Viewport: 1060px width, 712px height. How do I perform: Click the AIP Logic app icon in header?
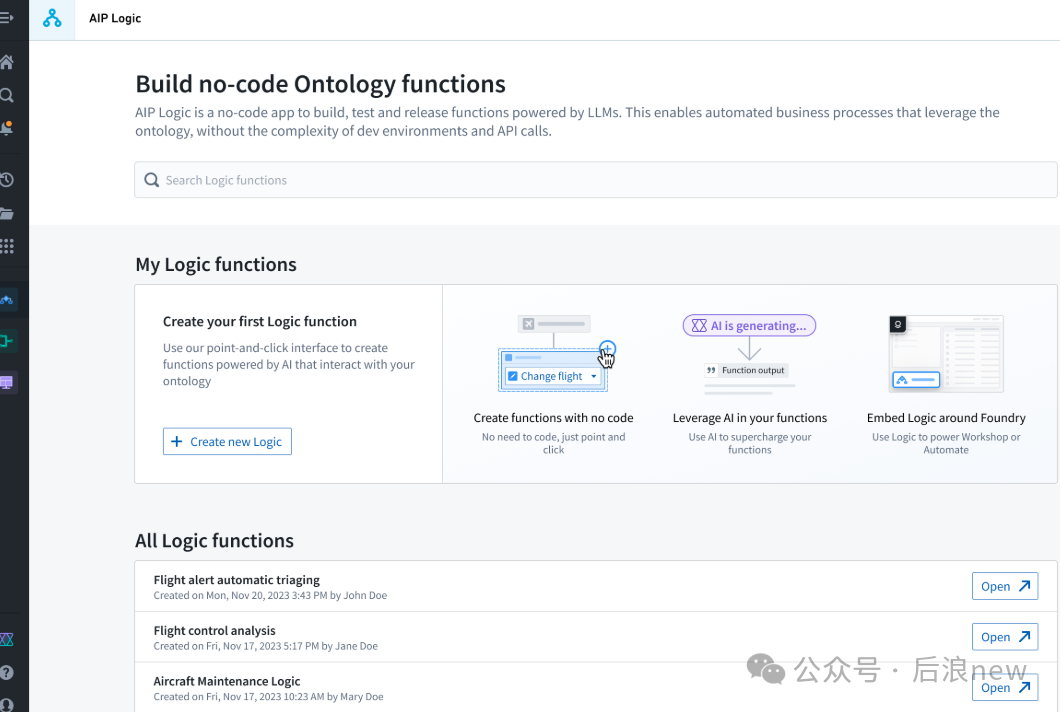52,19
